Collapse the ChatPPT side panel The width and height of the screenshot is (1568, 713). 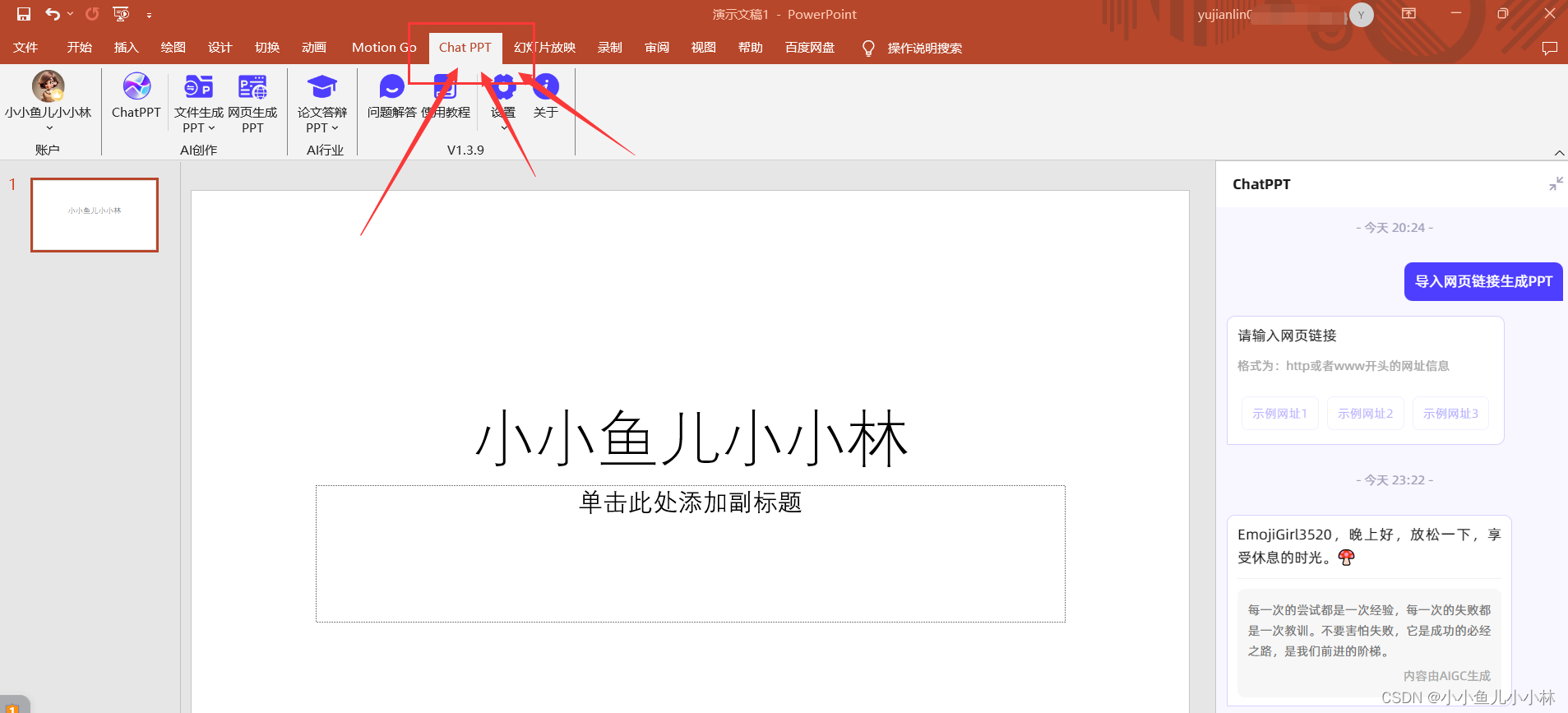pyautogui.click(x=1556, y=183)
